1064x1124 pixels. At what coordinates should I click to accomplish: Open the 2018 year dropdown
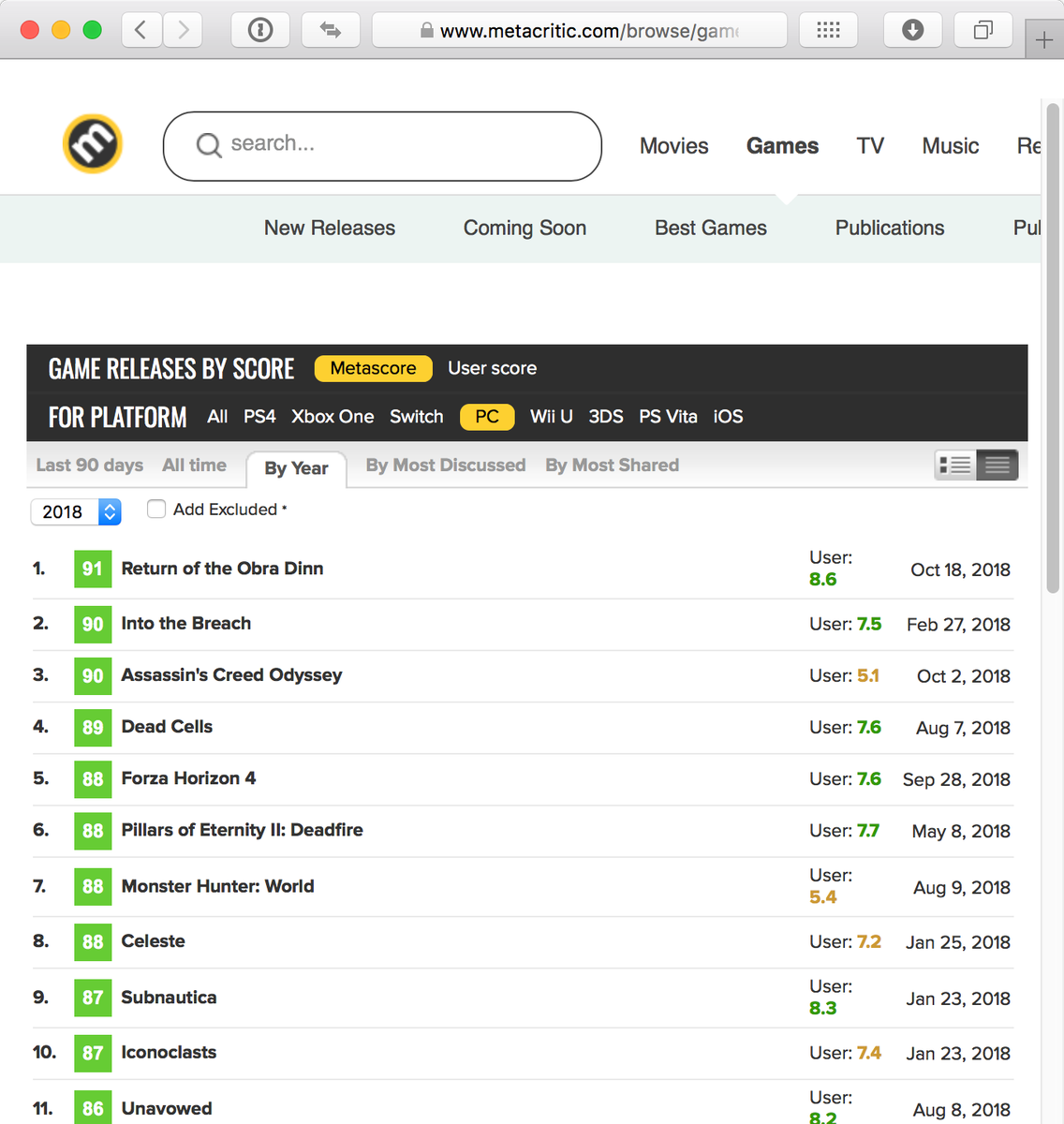click(x=76, y=511)
